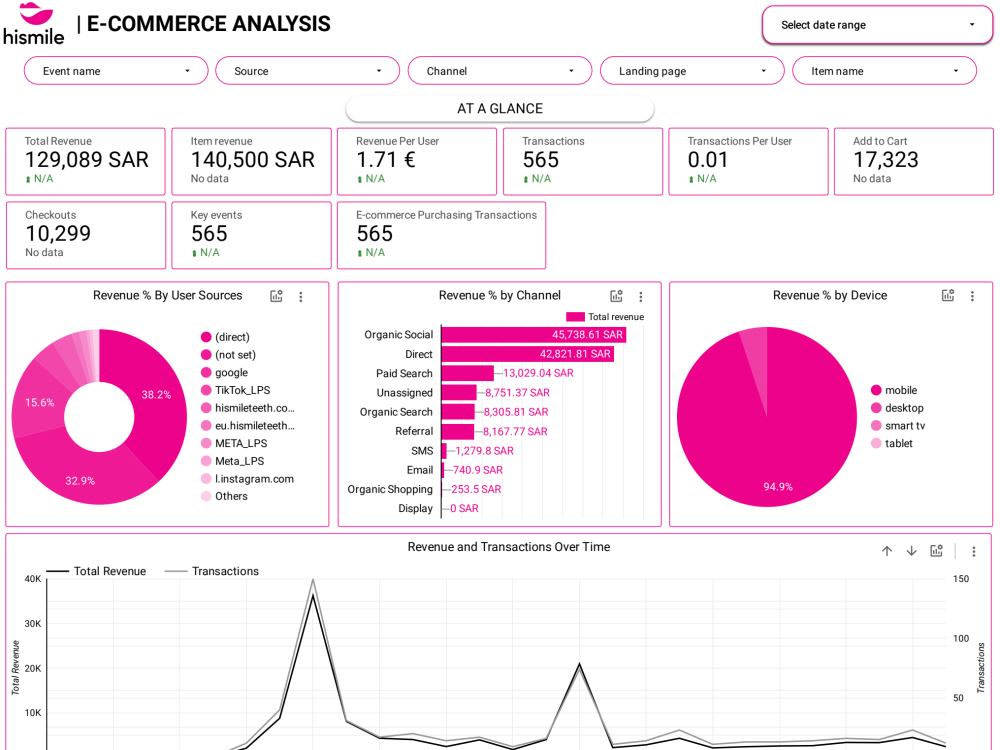Click the Revenue Per User 1.71 € scorecard

(417, 161)
